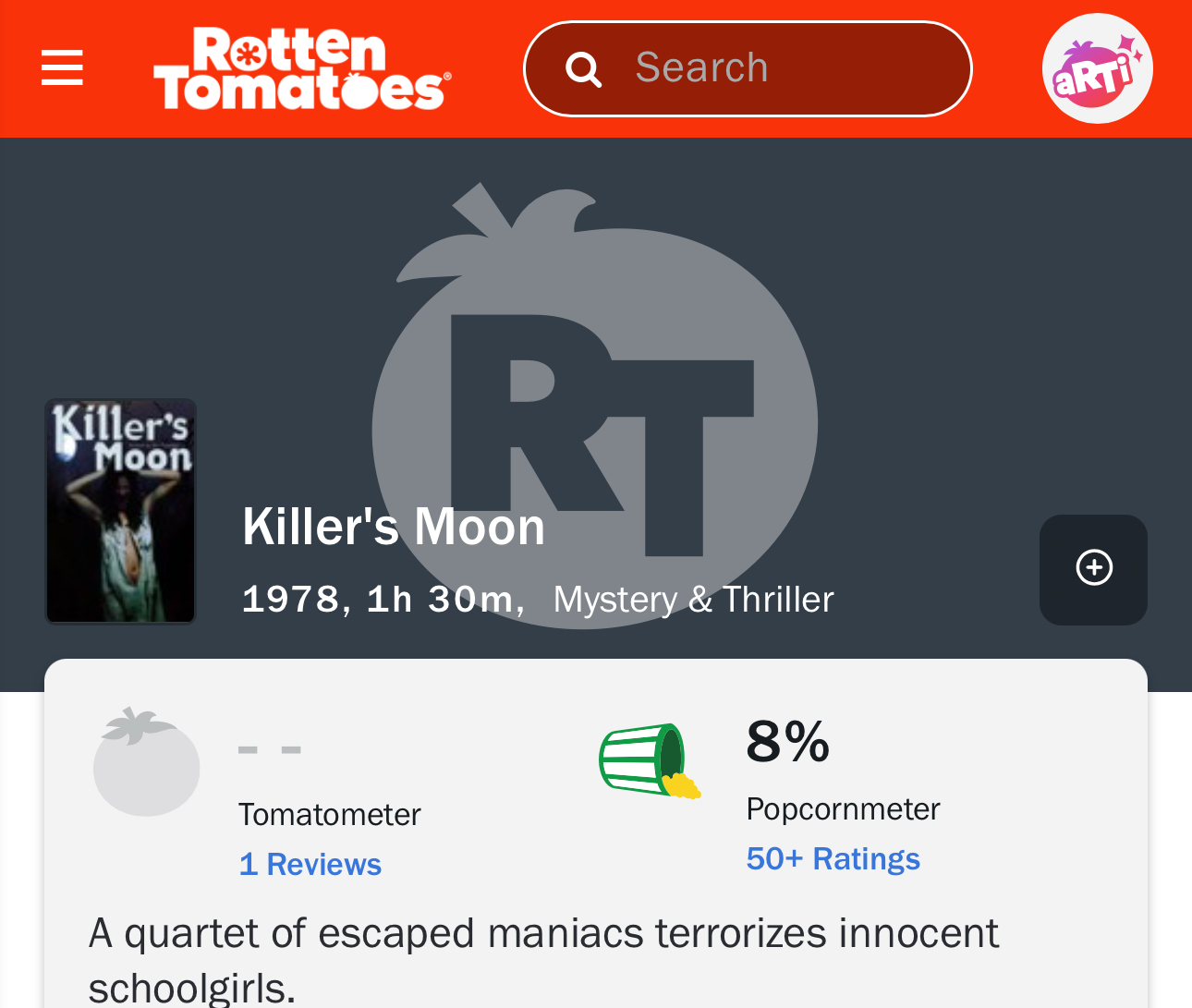The image size is (1192, 1008).
Task: Add Killer's Moon to watchlist
Action: [x=1093, y=568]
